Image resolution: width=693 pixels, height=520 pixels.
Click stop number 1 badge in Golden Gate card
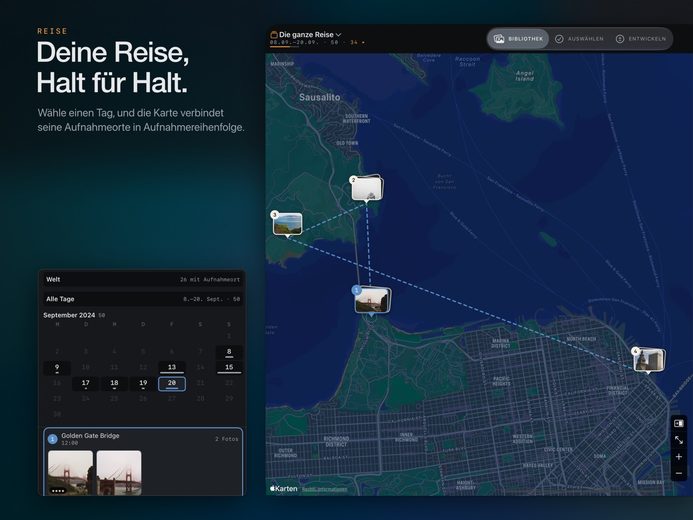(52, 439)
